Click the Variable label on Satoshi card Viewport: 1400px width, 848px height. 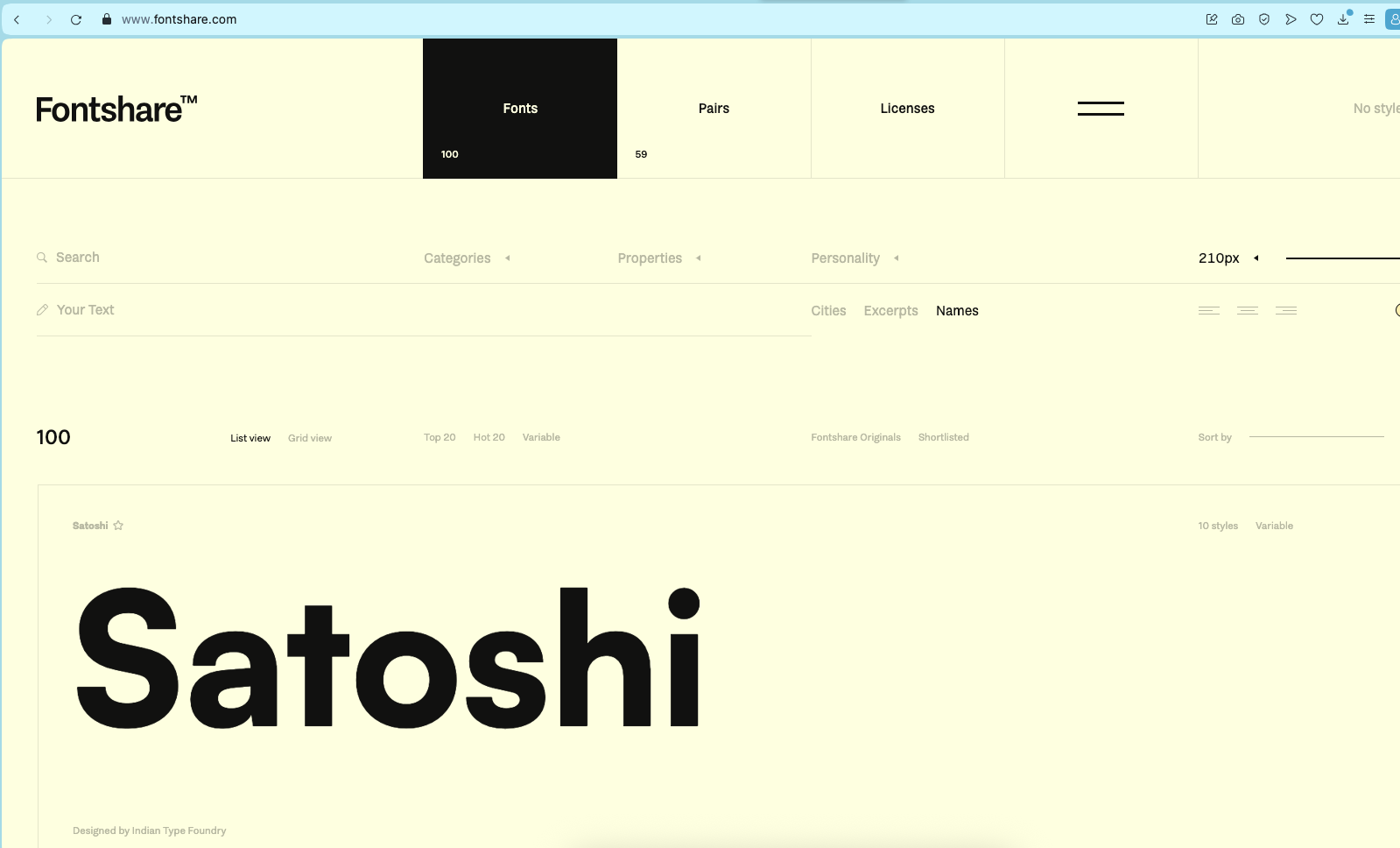pos(1274,526)
